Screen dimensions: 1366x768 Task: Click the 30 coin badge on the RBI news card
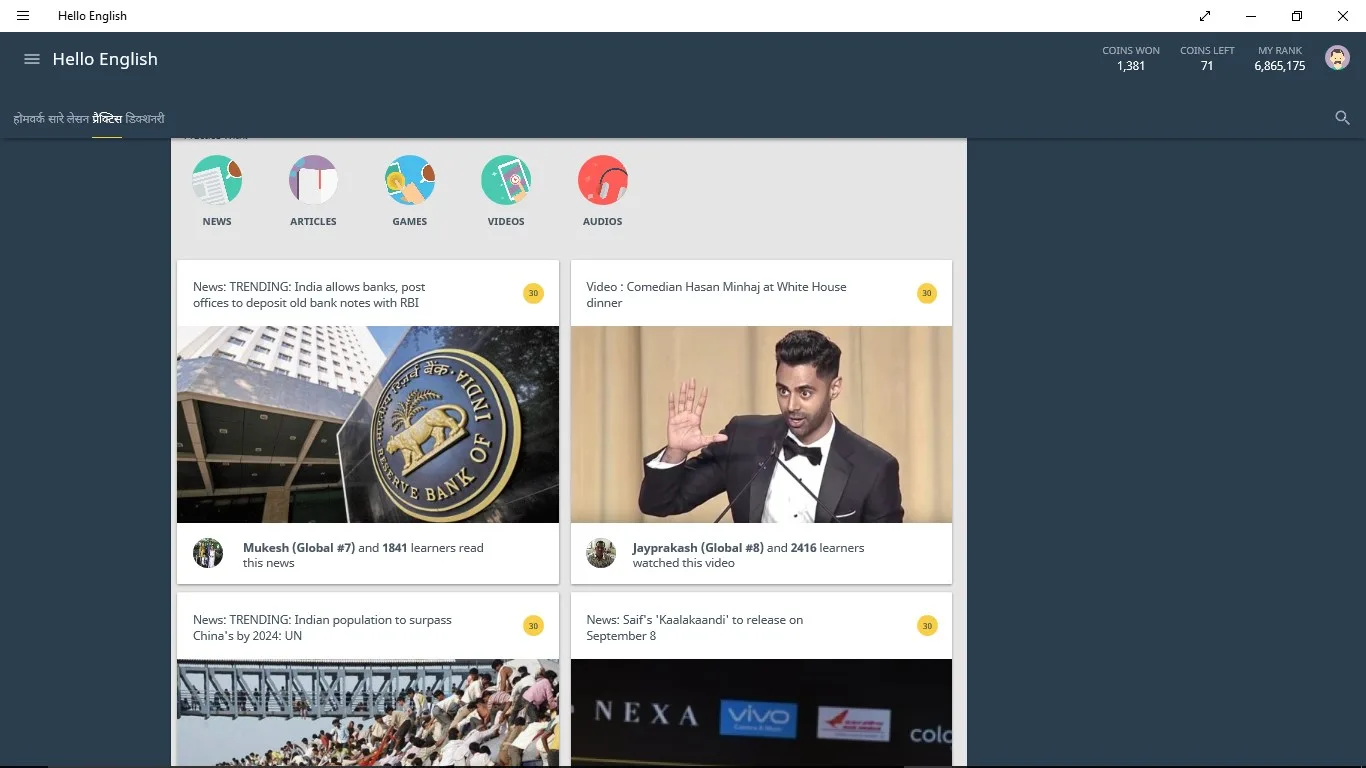[533, 293]
